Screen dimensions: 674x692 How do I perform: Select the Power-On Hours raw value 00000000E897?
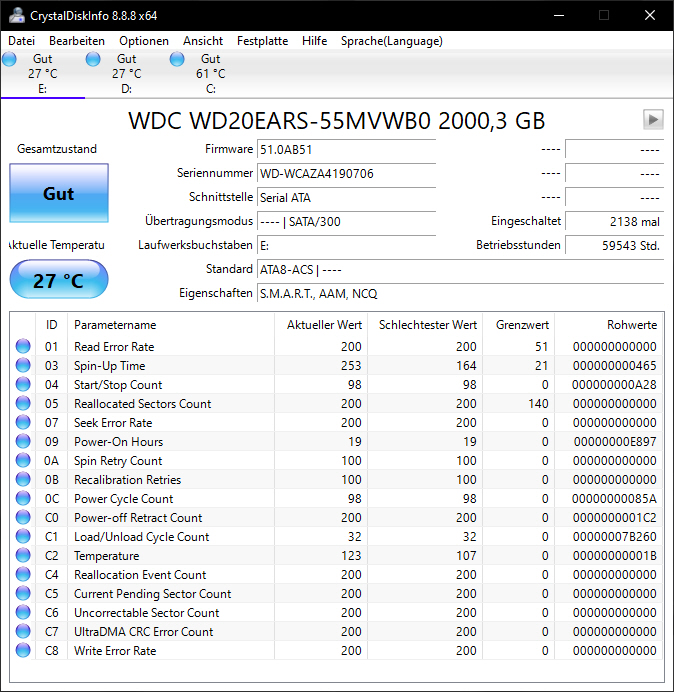(x=615, y=442)
